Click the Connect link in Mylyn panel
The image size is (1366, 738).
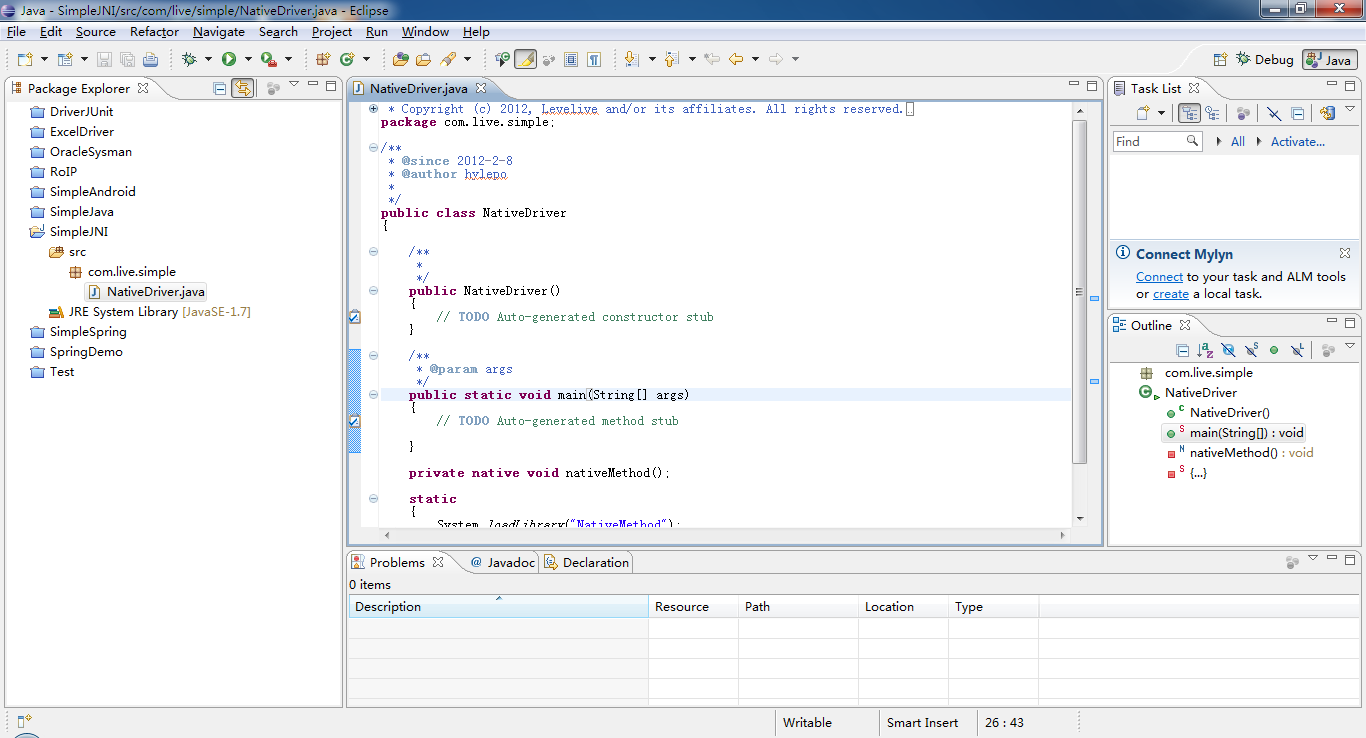click(x=1159, y=277)
